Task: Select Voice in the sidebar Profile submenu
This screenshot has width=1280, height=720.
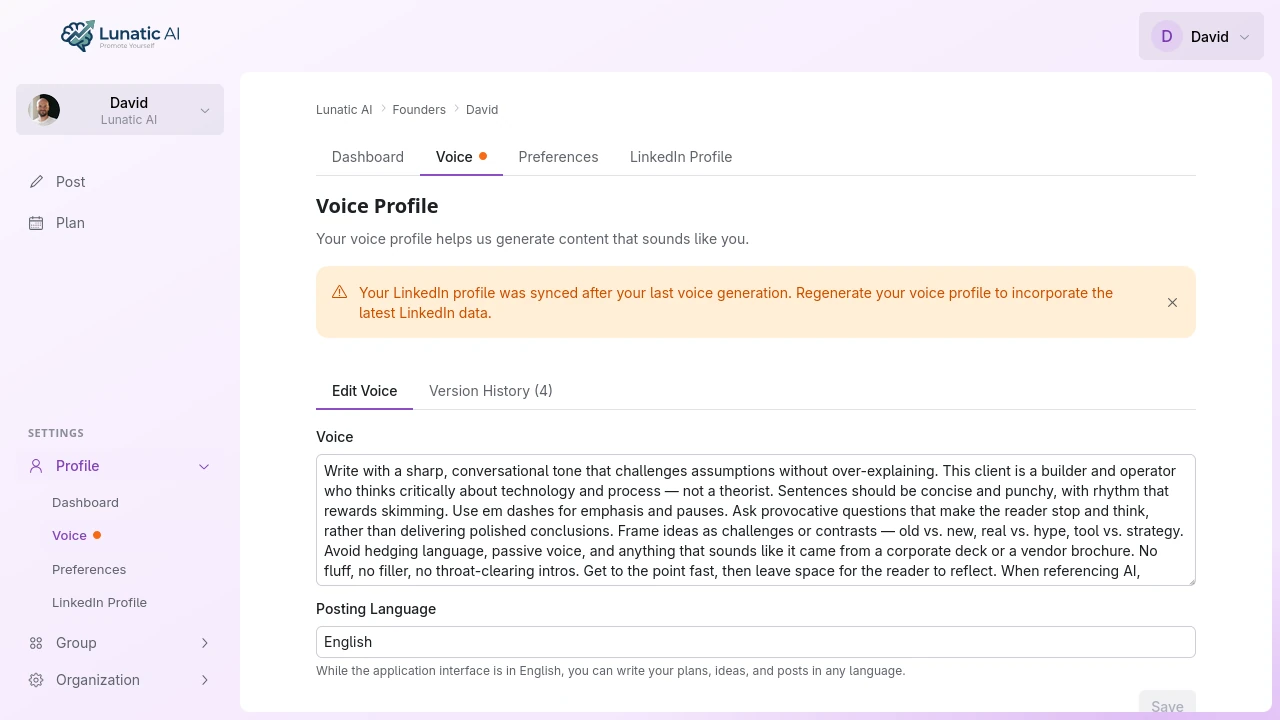Action: click(69, 536)
